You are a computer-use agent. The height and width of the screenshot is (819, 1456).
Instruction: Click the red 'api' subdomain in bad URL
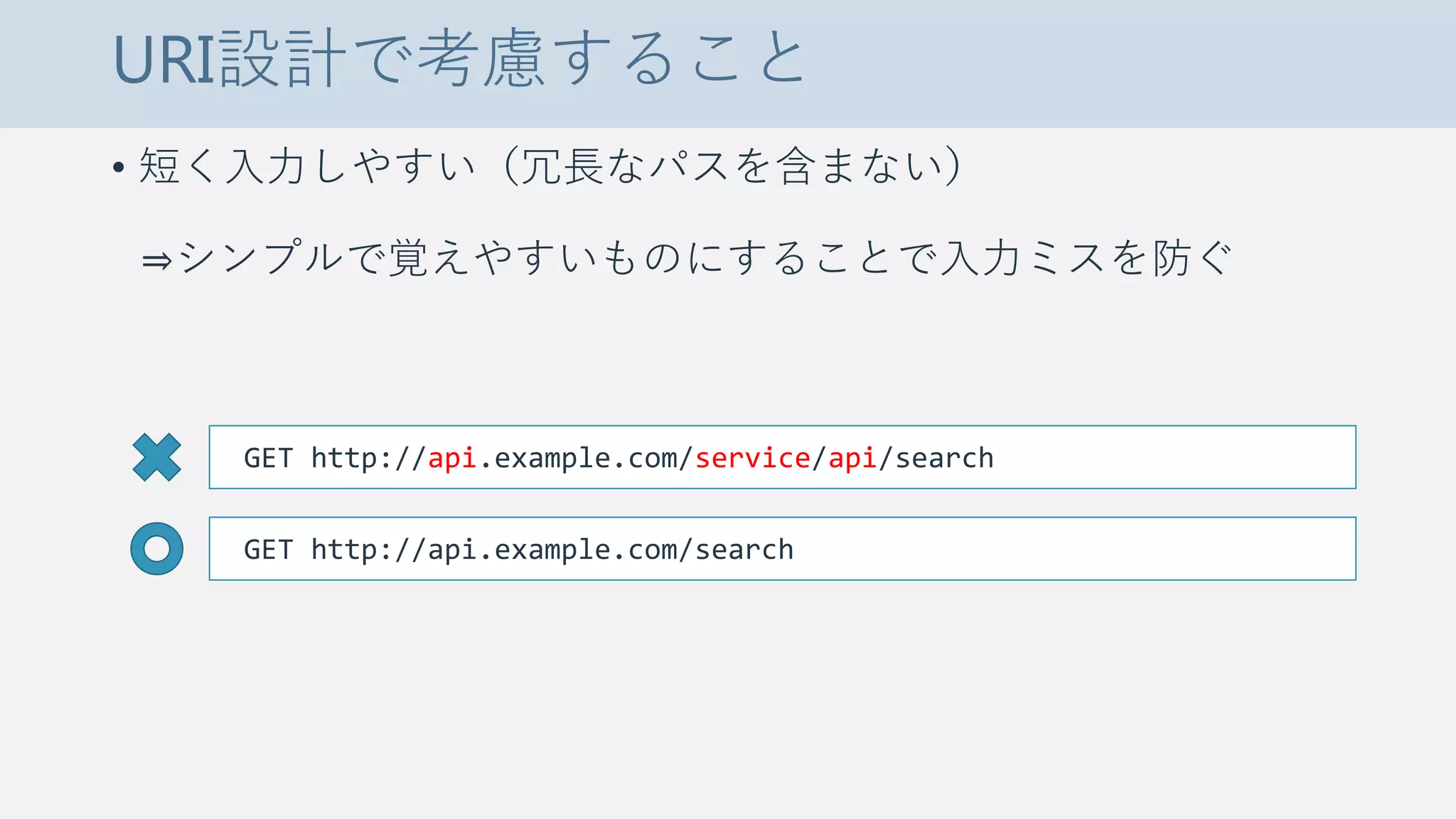tap(452, 459)
